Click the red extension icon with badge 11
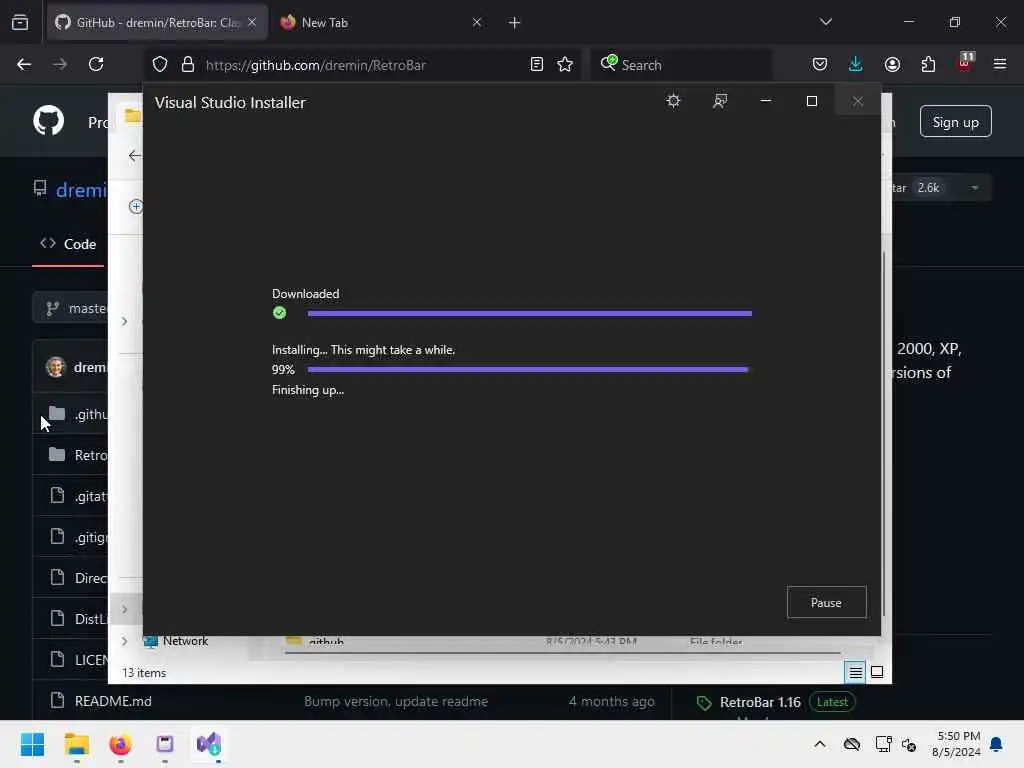The height and width of the screenshot is (768, 1024). pyautogui.click(x=965, y=63)
